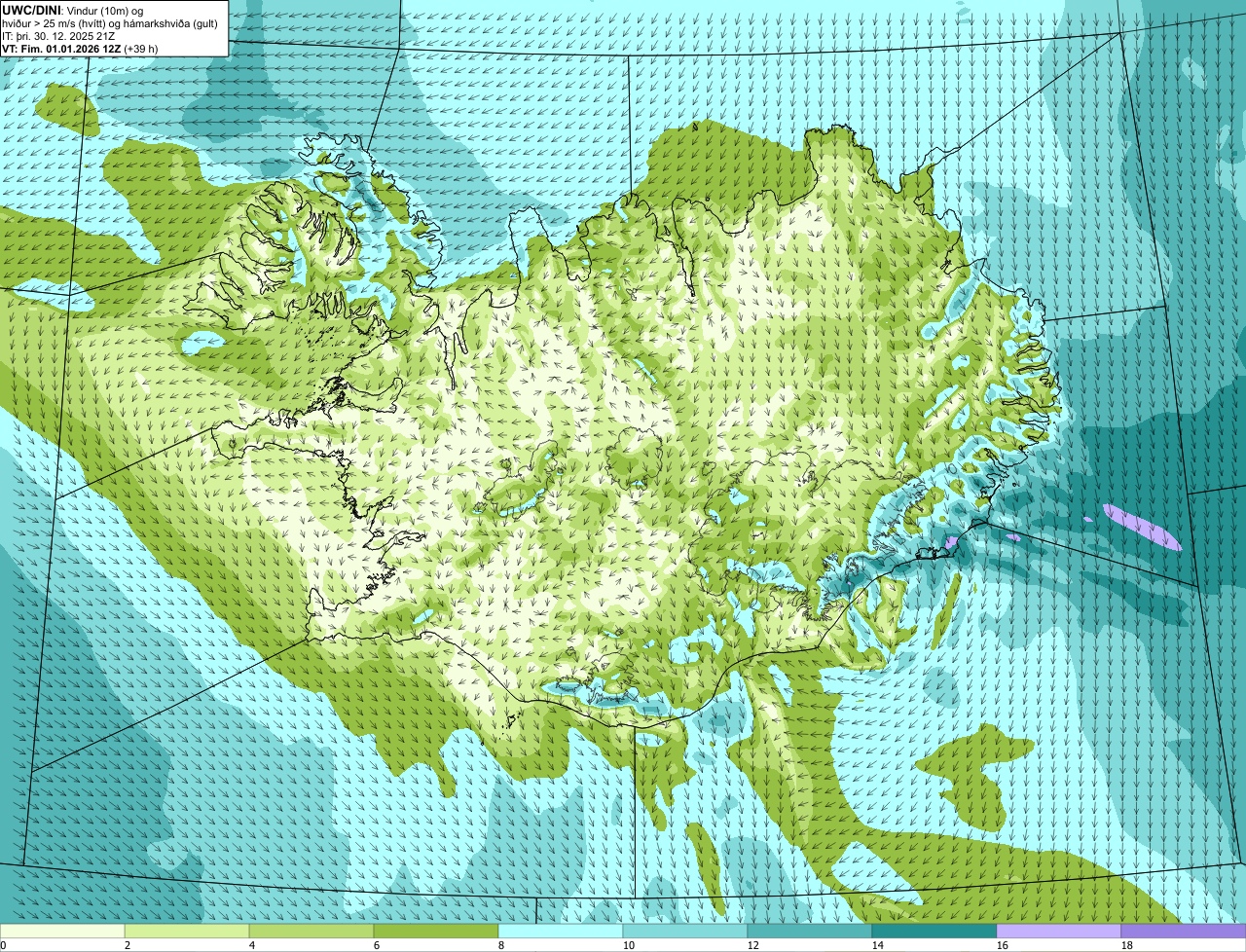Click the dark teal 14–16 m/s legend swatch
Image resolution: width=1246 pixels, height=952 pixels.
click(x=934, y=932)
